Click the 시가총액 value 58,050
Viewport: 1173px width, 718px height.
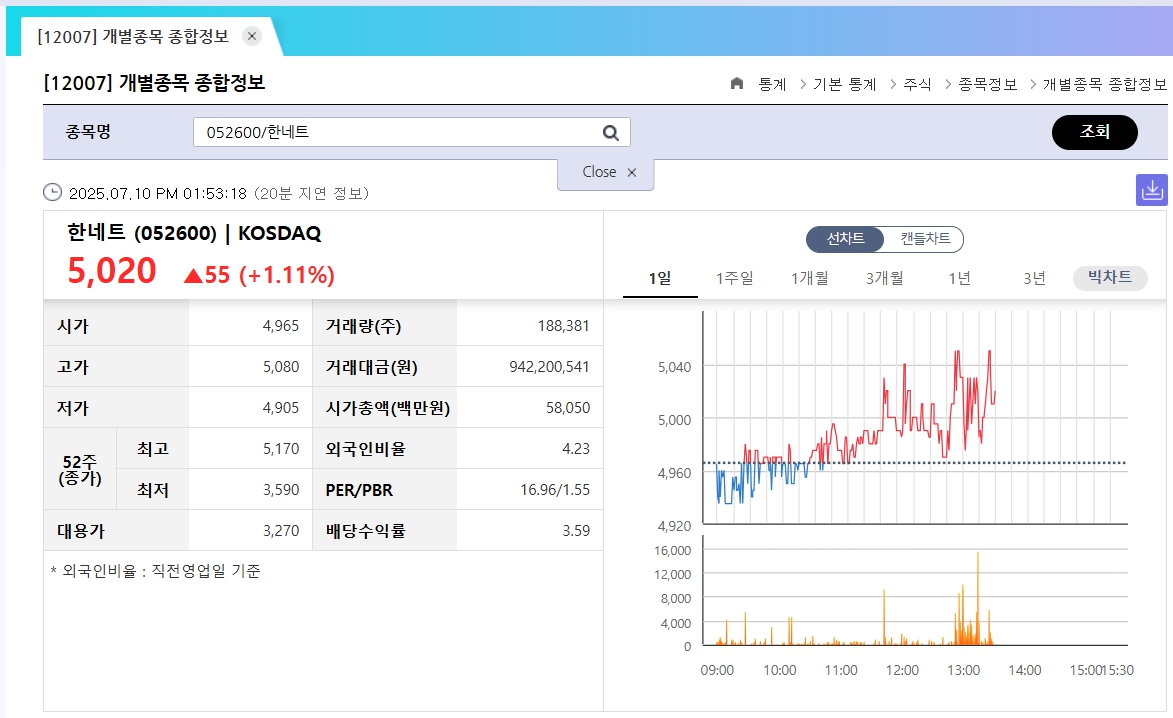(568, 408)
